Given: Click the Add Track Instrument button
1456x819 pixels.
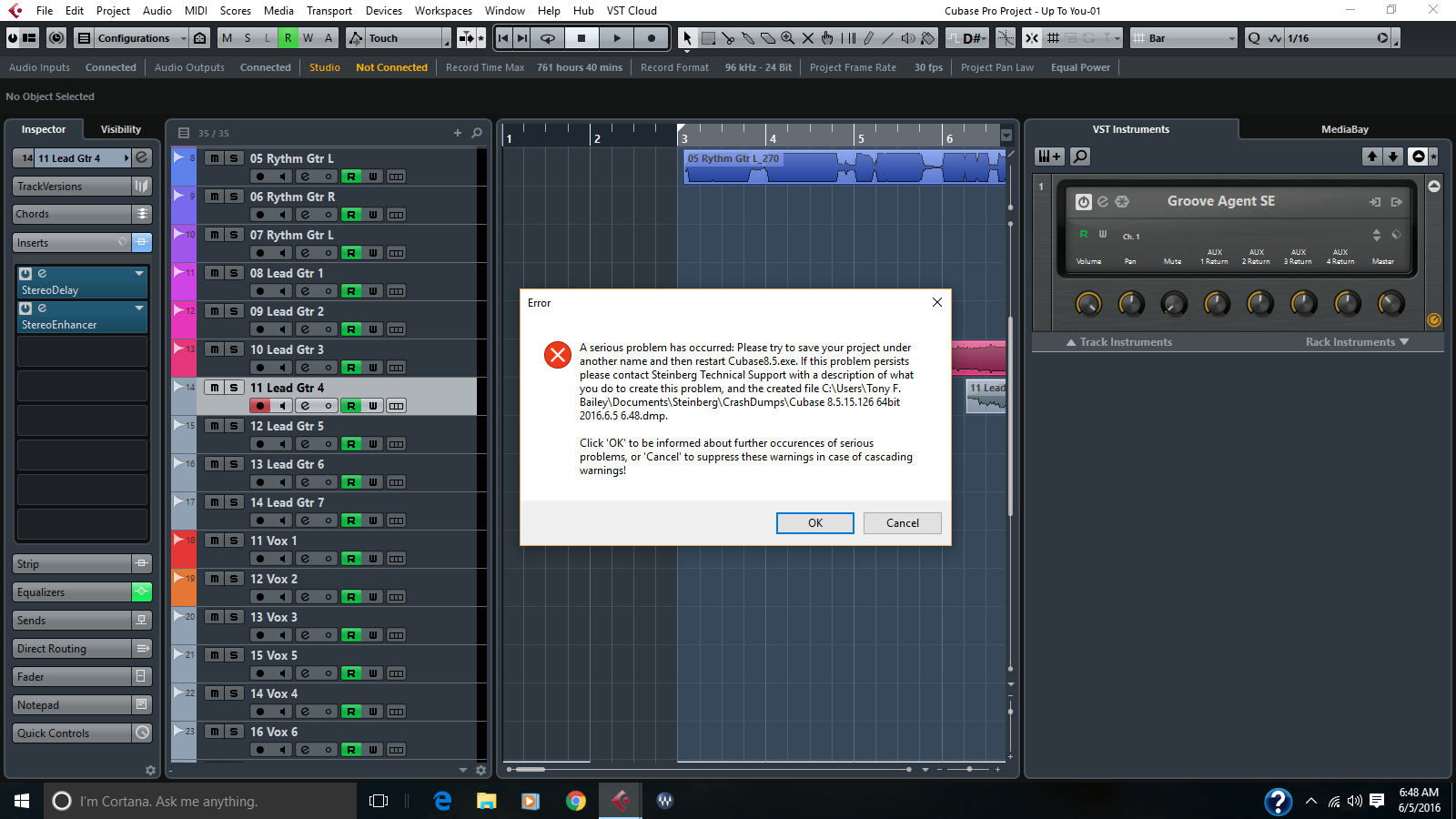Looking at the screenshot, I should pos(1049,157).
